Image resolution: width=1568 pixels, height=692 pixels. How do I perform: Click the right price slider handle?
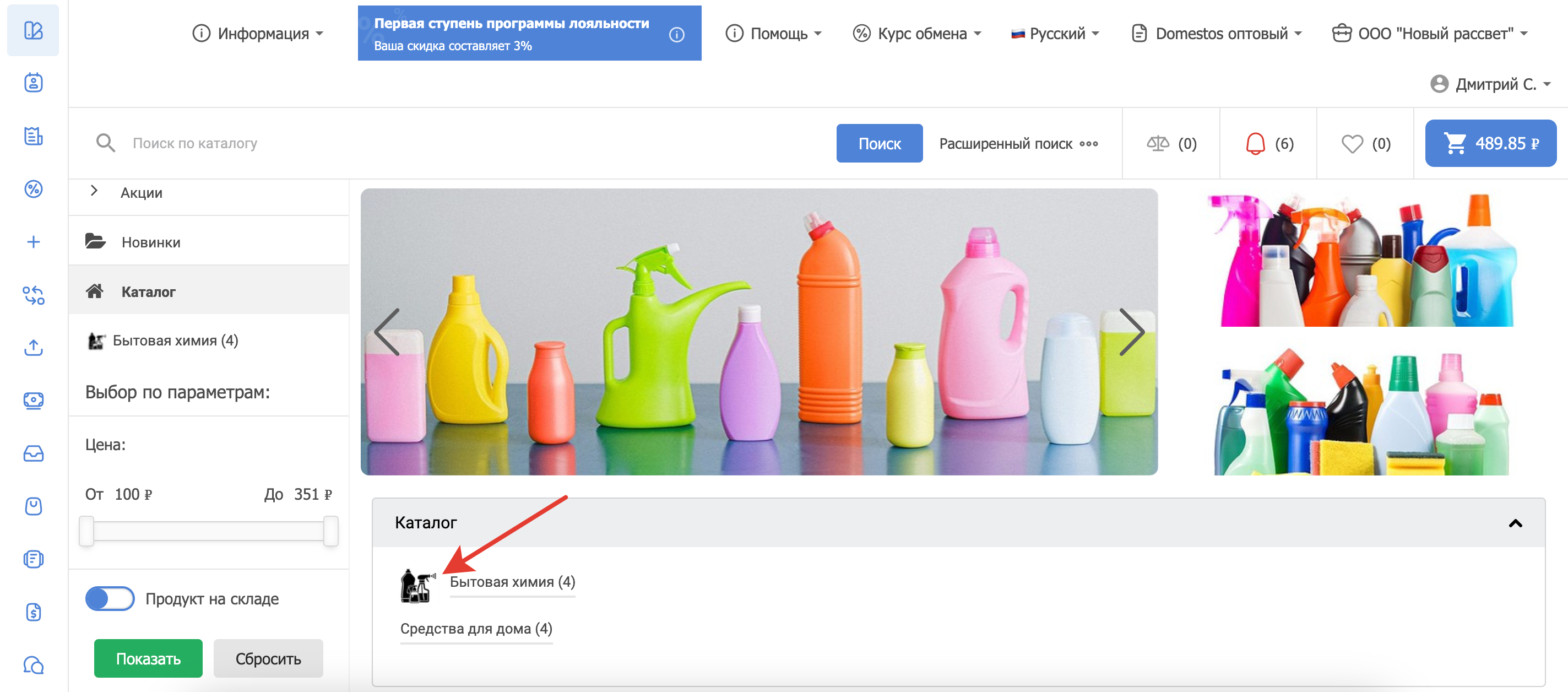coord(330,531)
